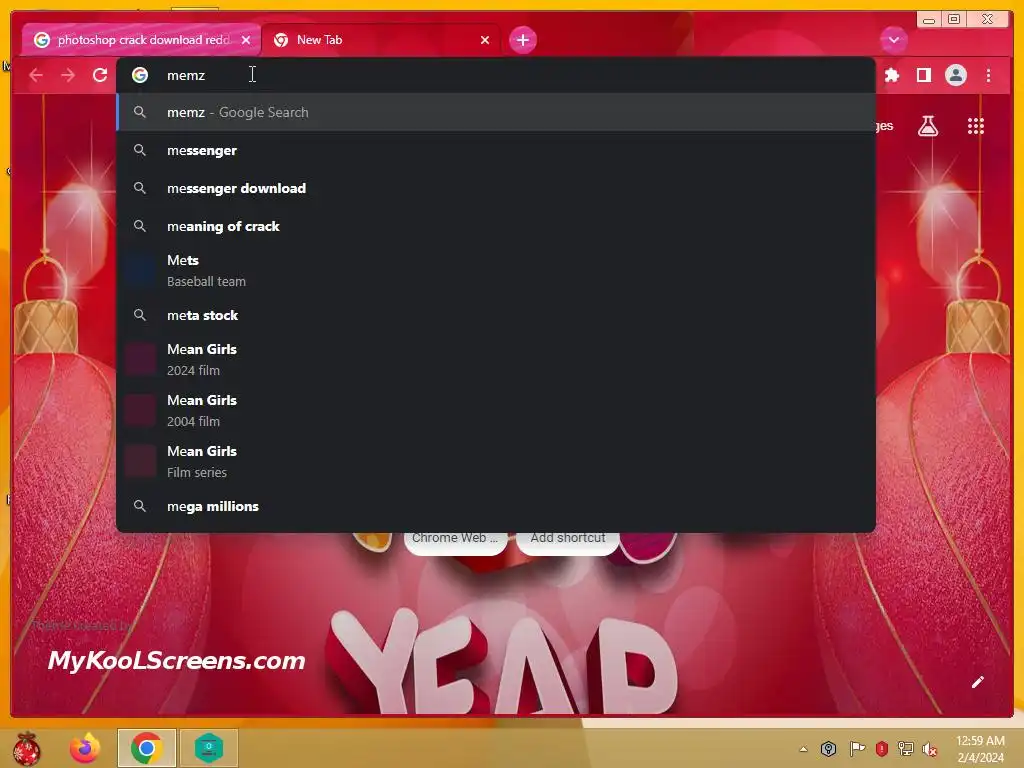Click the Action Center flag tray icon

(857, 748)
